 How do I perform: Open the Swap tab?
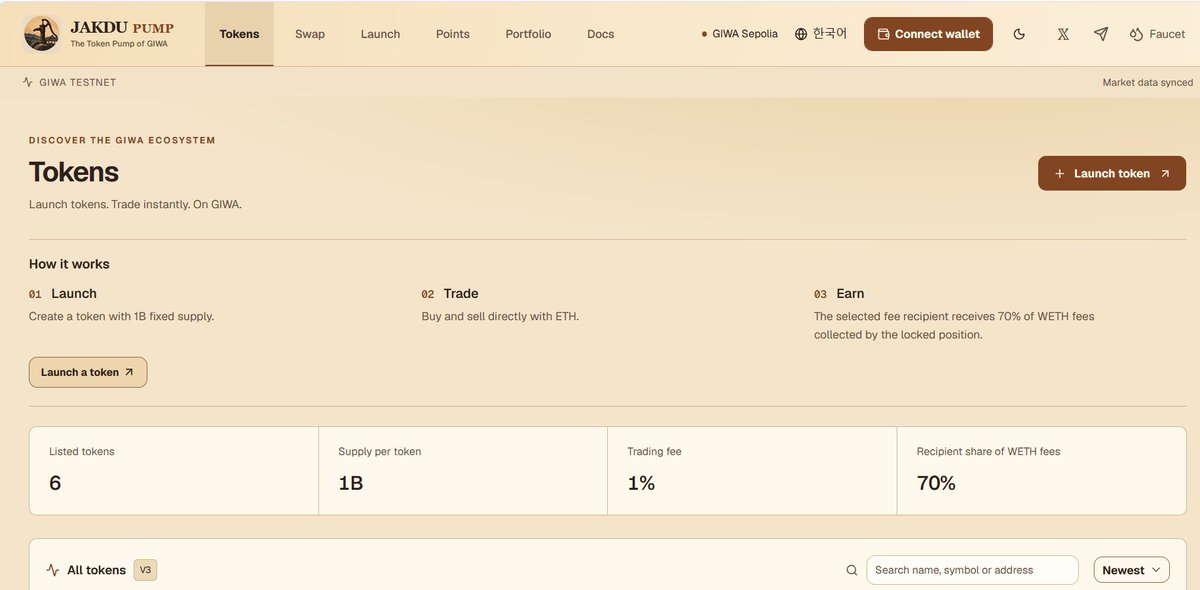click(310, 34)
